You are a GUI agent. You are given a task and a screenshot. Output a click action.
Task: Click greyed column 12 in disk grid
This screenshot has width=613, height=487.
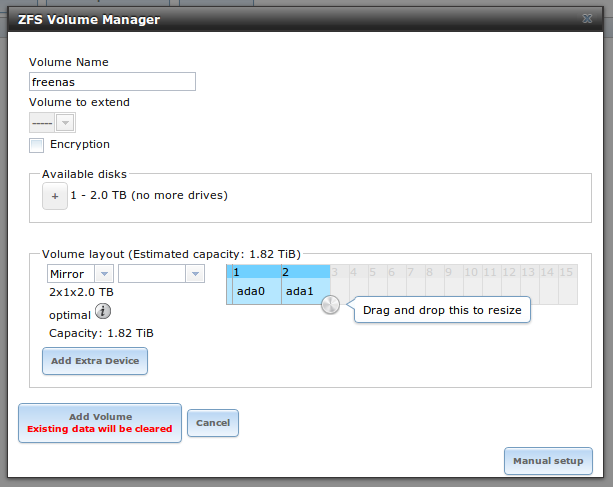click(x=511, y=272)
